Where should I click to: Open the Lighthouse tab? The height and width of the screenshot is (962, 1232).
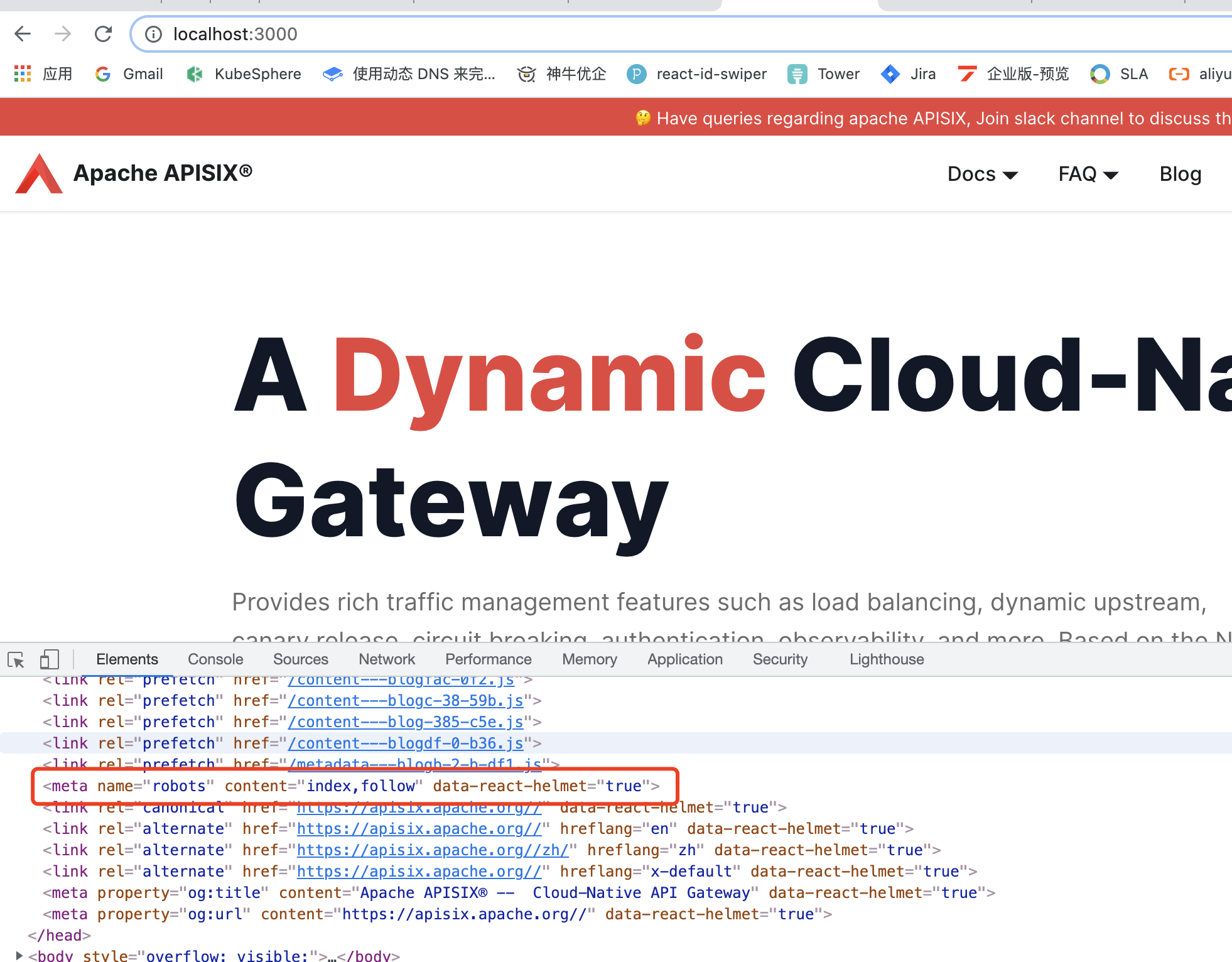coord(886,659)
